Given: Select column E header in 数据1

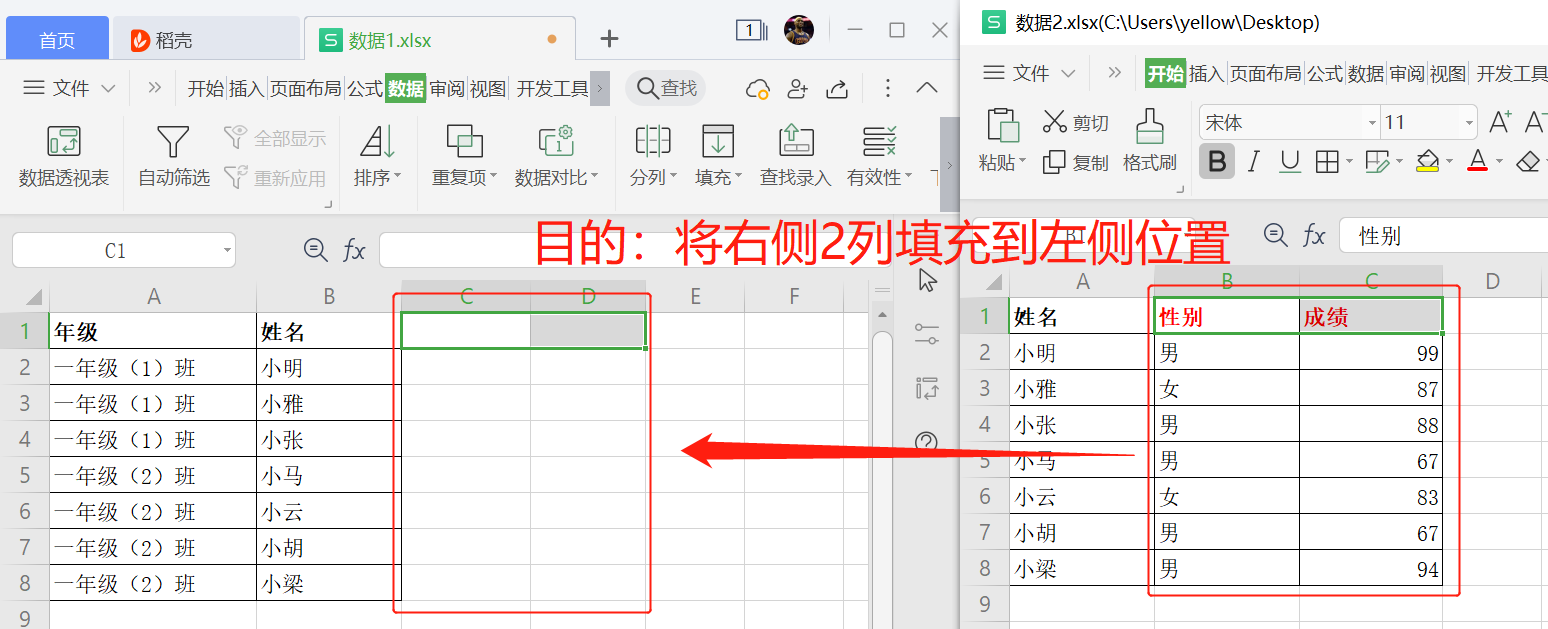Looking at the screenshot, I should tap(695, 296).
